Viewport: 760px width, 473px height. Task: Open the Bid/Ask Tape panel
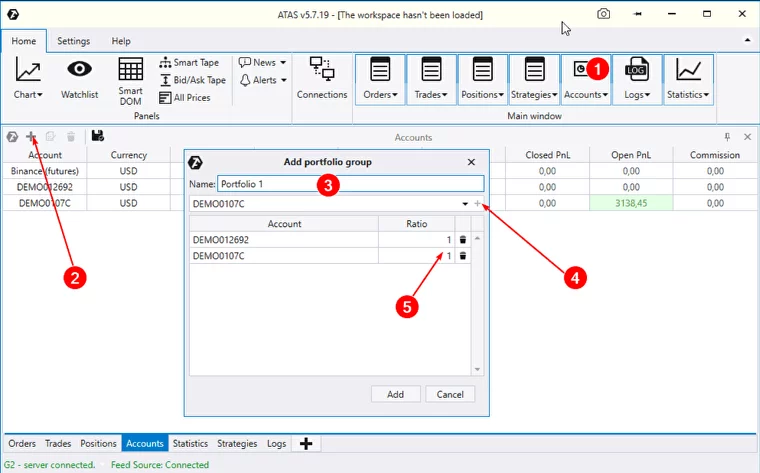coord(165,80)
